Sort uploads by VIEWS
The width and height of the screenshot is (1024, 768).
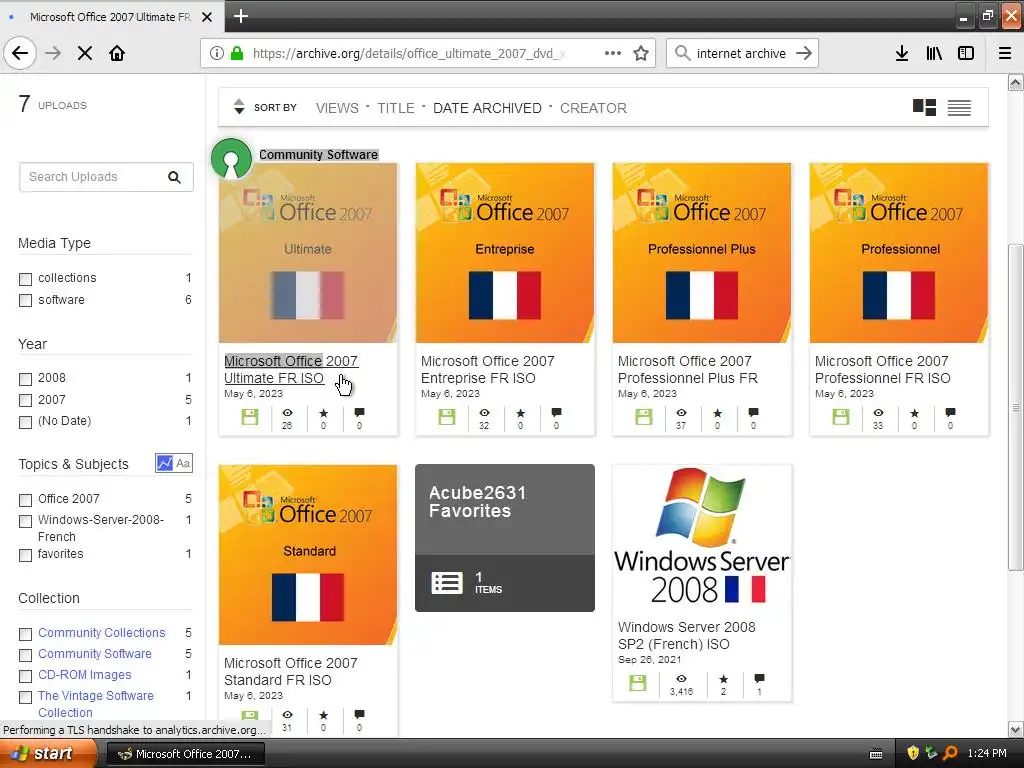pos(337,108)
